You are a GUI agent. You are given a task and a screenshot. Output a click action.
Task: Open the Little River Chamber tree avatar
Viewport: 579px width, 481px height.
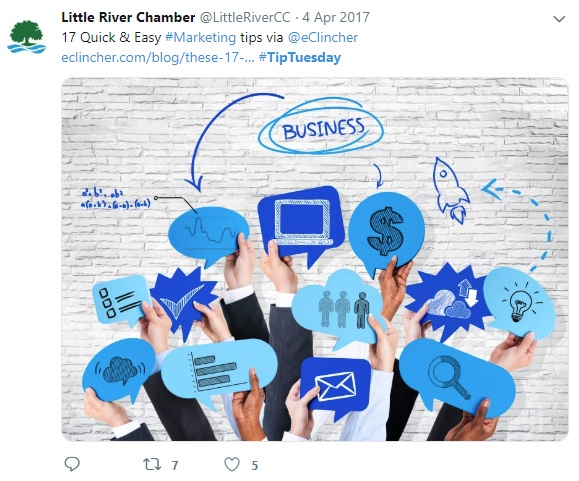click(x=27, y=37)
